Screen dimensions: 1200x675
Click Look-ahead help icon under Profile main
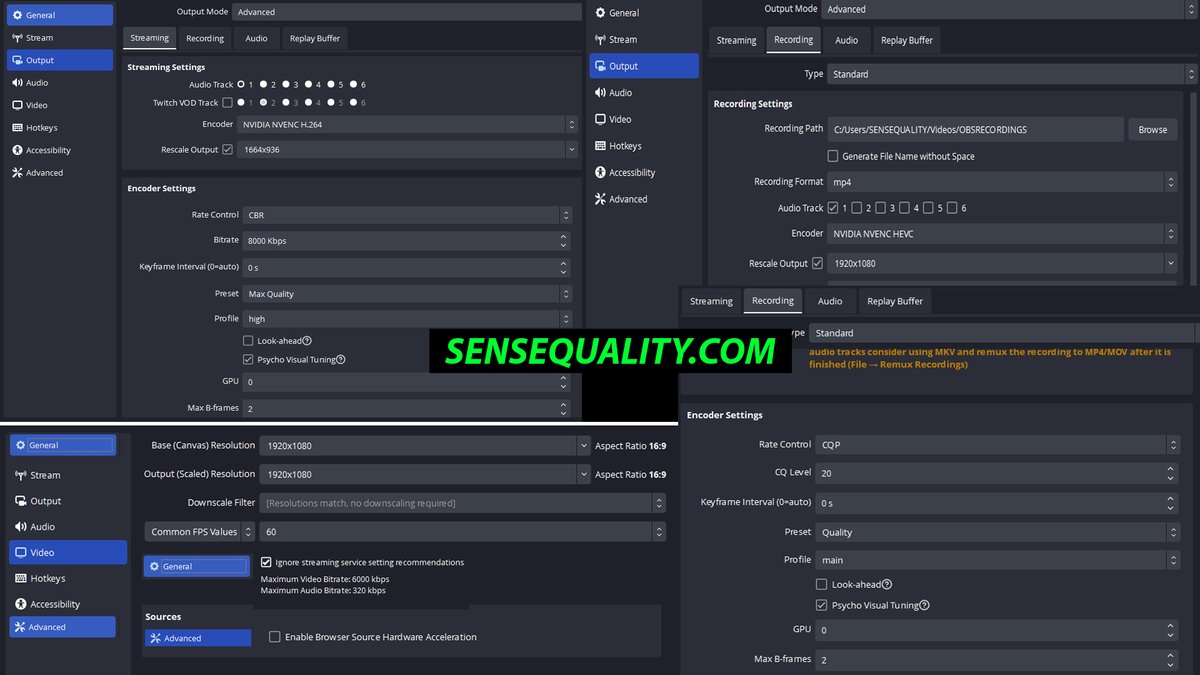pos(887,585)
